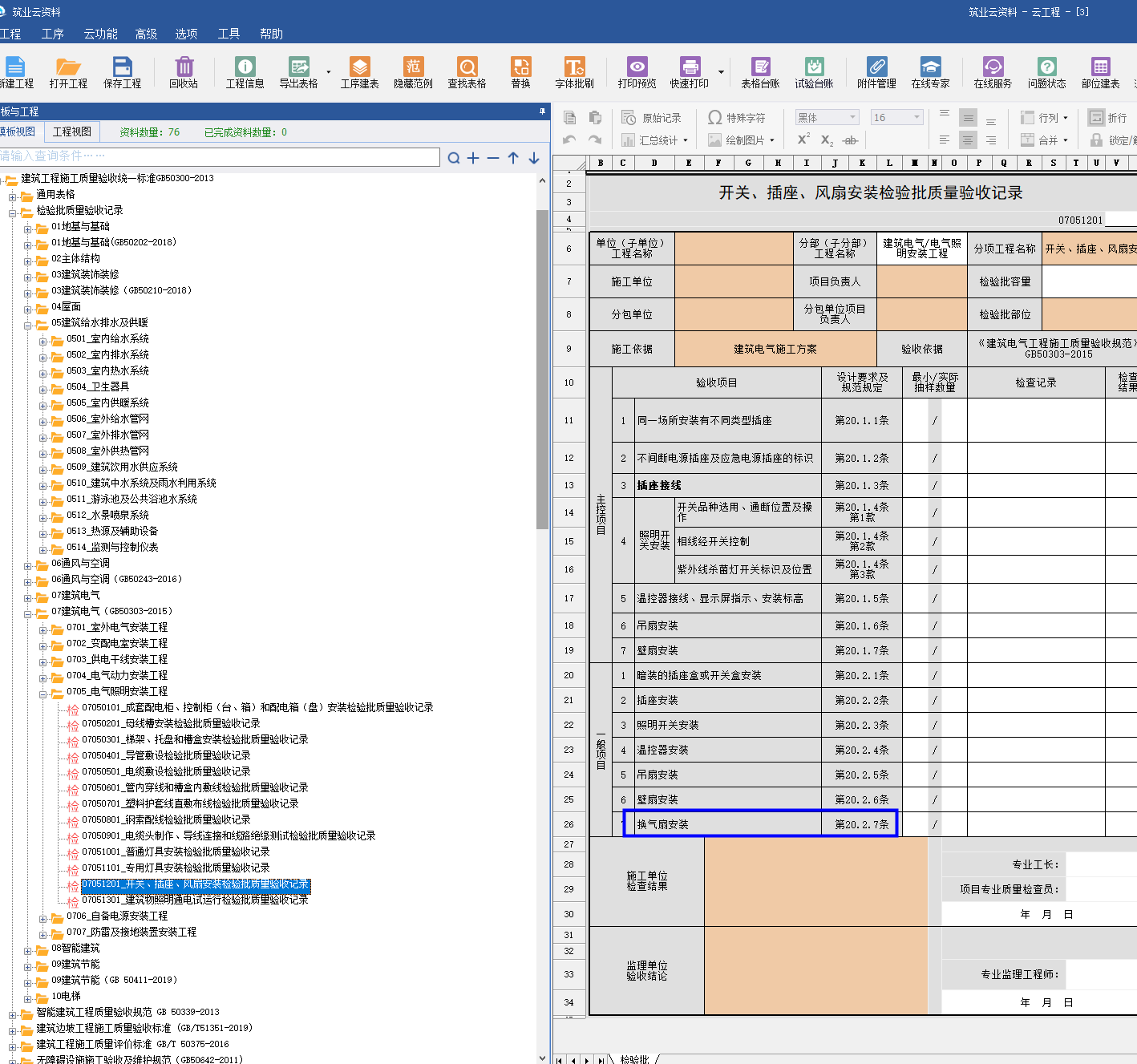Open 字体批刷 font batch tool
The height and width of the screenshot is (1064, 1137).
click(x=574, y=72)
